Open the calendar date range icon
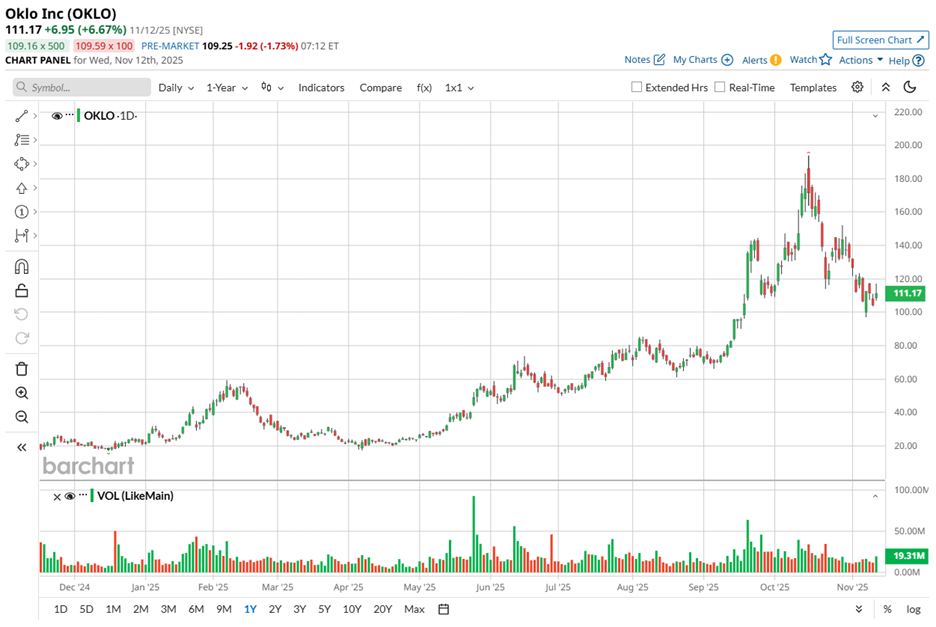 coord(444,609)
